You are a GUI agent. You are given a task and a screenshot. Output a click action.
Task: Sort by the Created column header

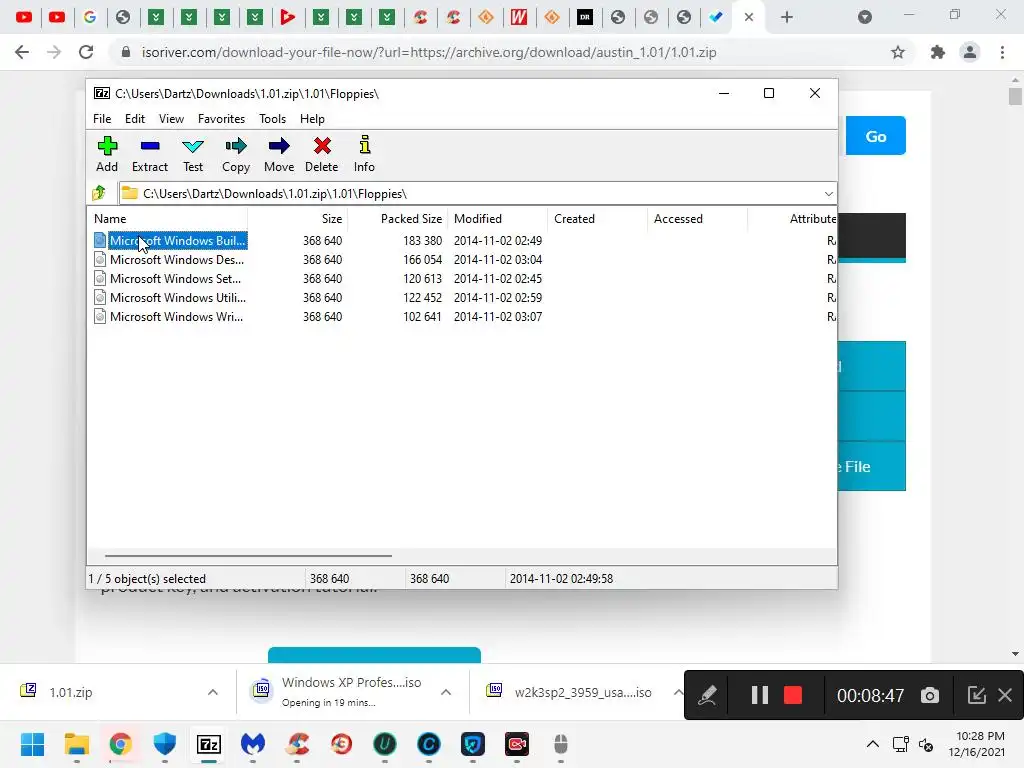[x=598, y=219]
